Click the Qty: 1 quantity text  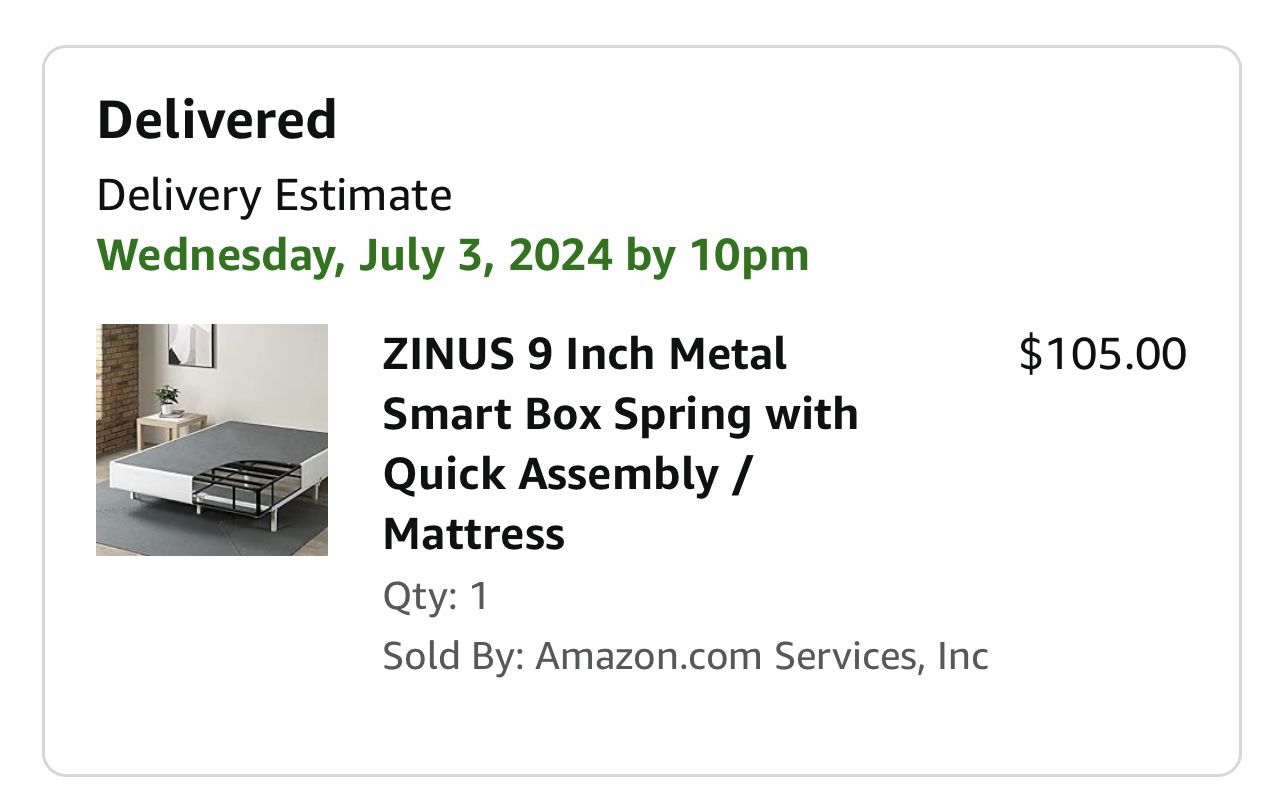[x=436, y=596]
